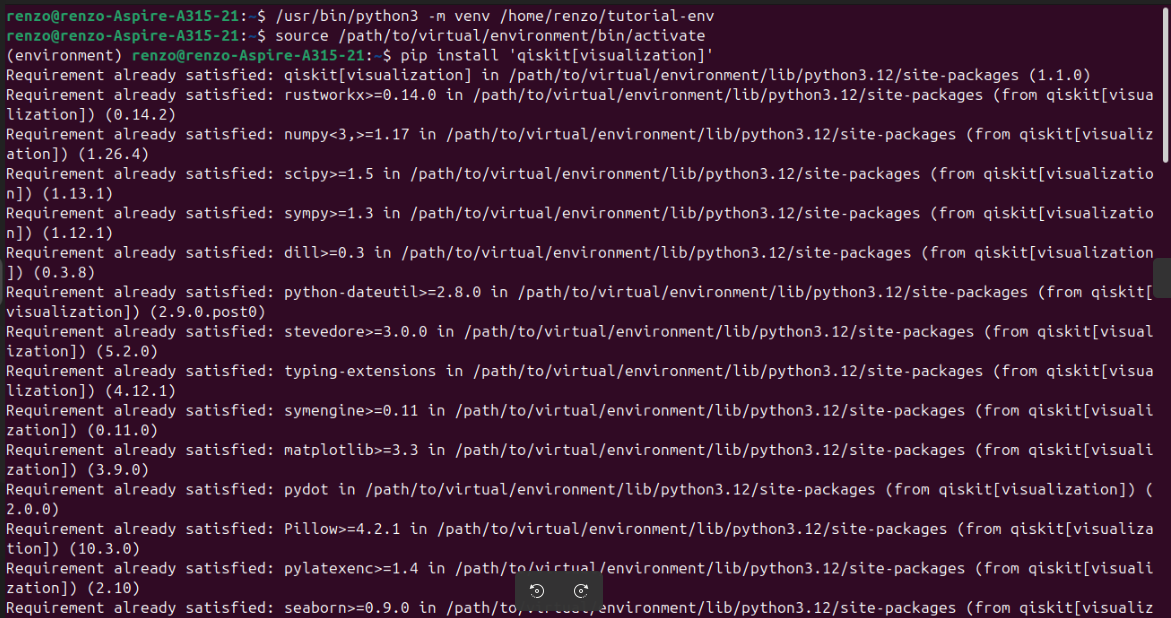
Task: Click the 'source' command on second line
Action: click(302, 35)
